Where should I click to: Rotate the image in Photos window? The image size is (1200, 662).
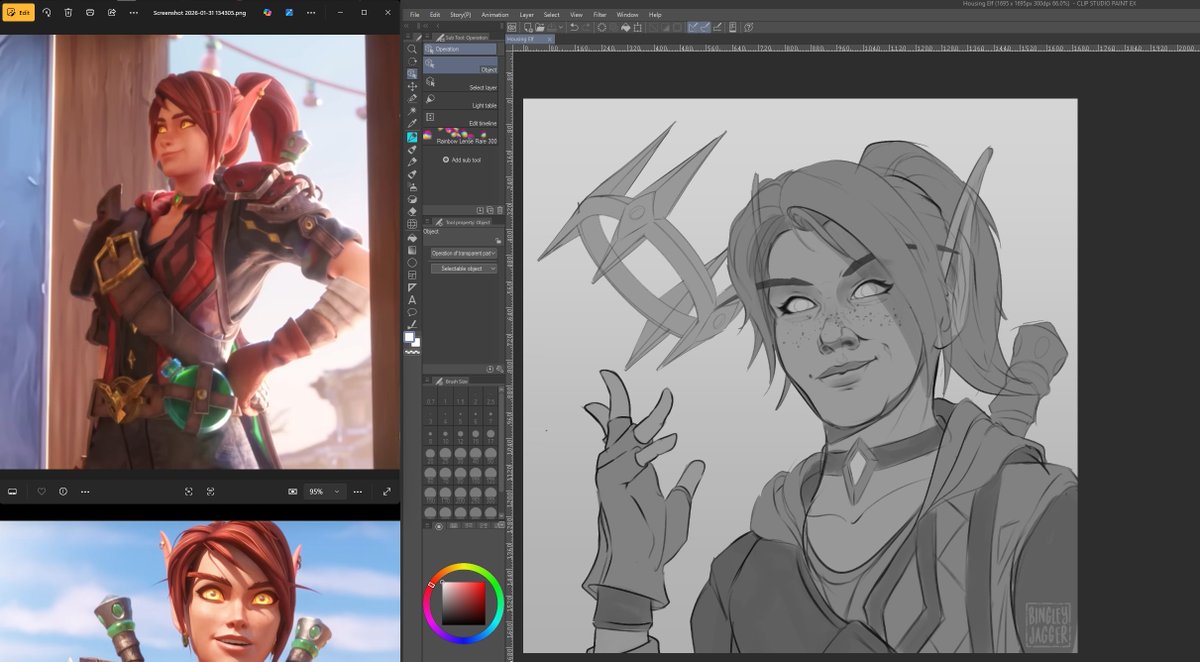46,12
